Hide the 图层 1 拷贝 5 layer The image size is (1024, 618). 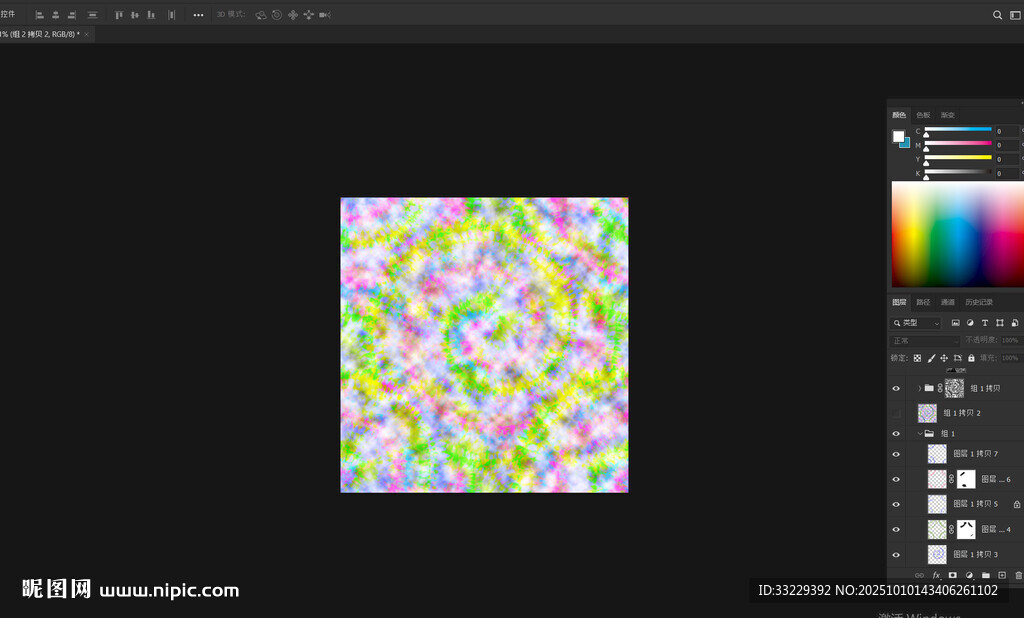pos(896,504)
